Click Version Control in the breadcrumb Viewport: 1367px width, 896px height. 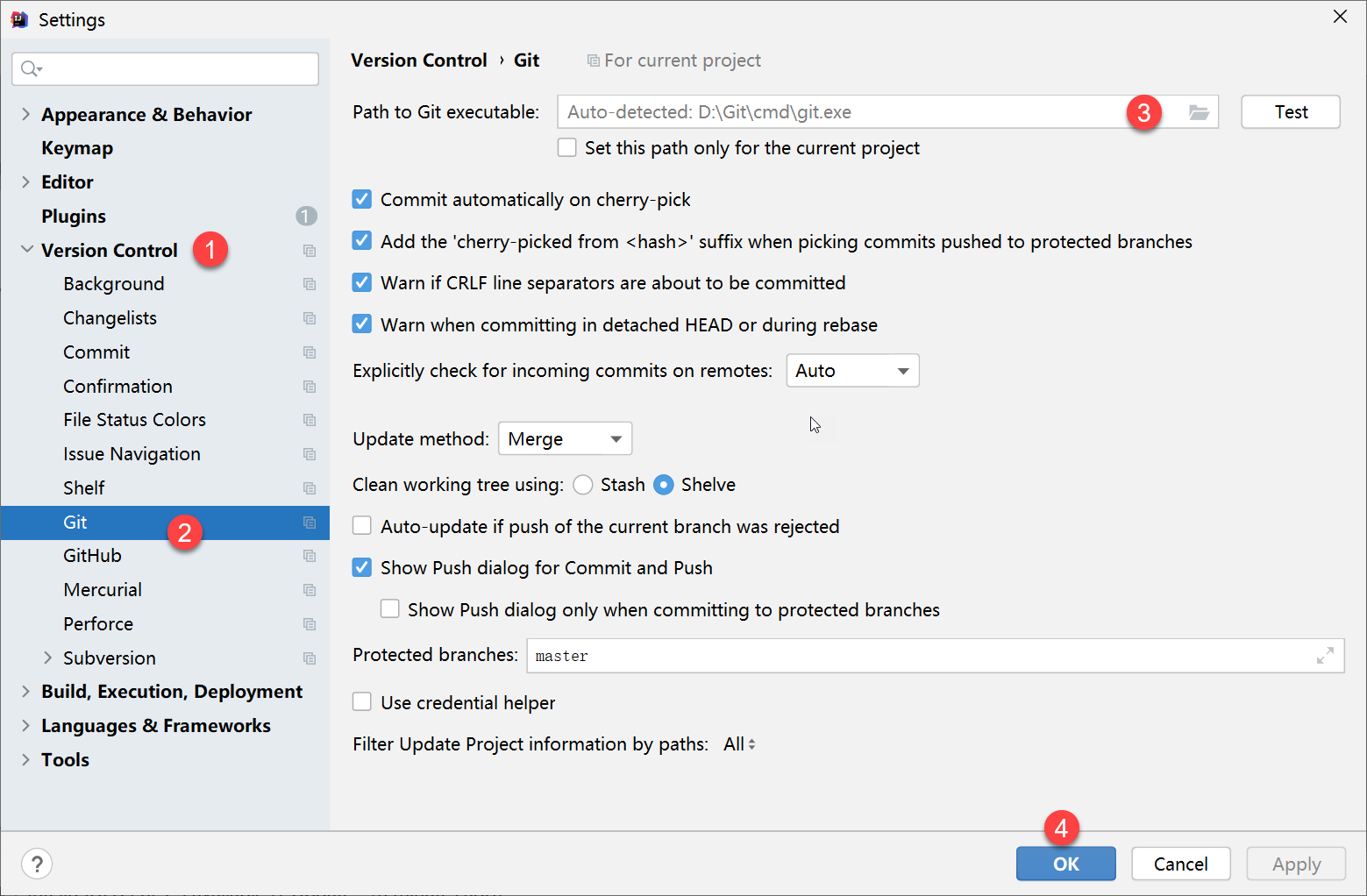coord(419,60)
